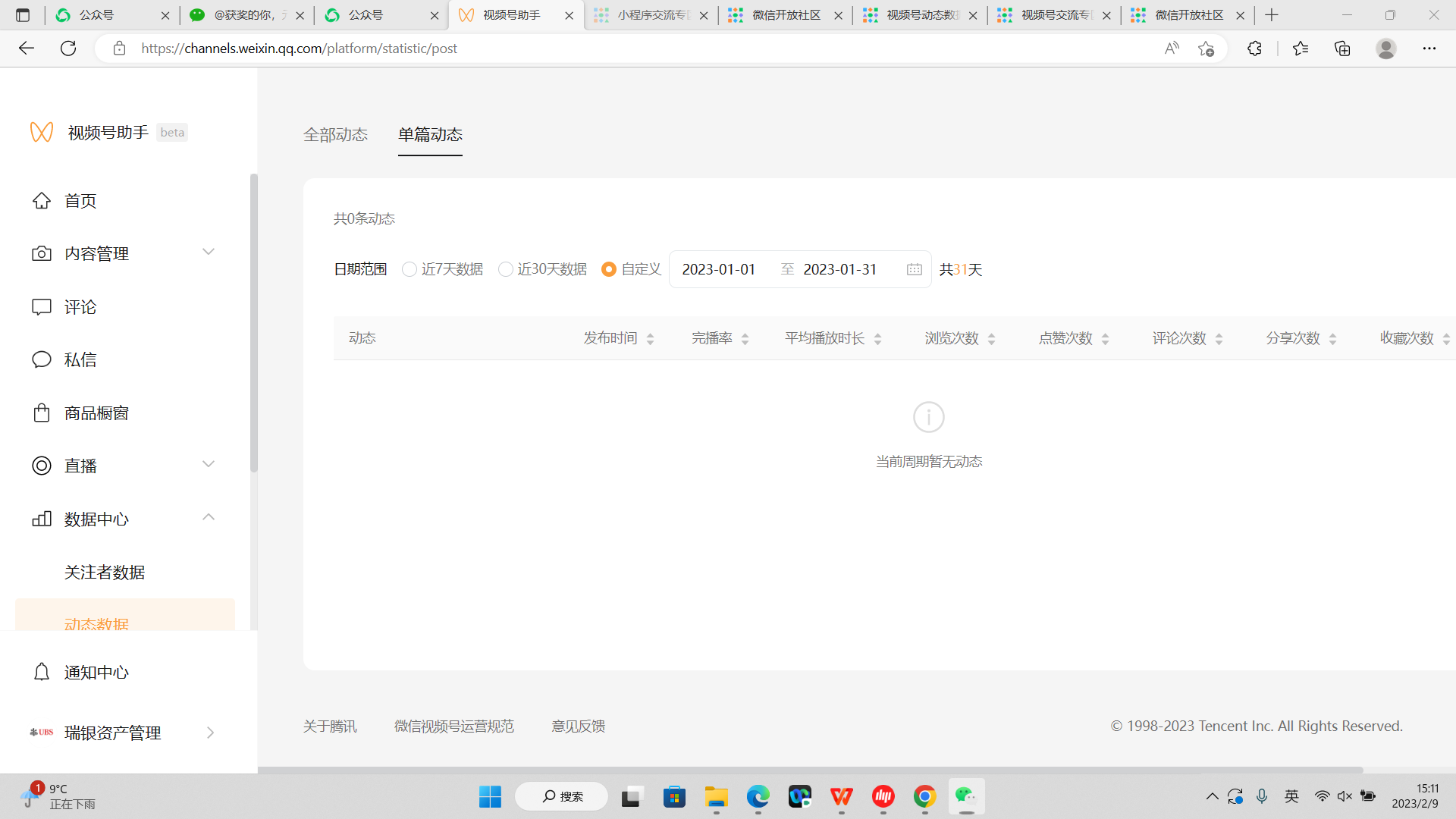Expand the 内容管理 menu chevron
Screen dimensions: 1456x819
click(209, 252)
